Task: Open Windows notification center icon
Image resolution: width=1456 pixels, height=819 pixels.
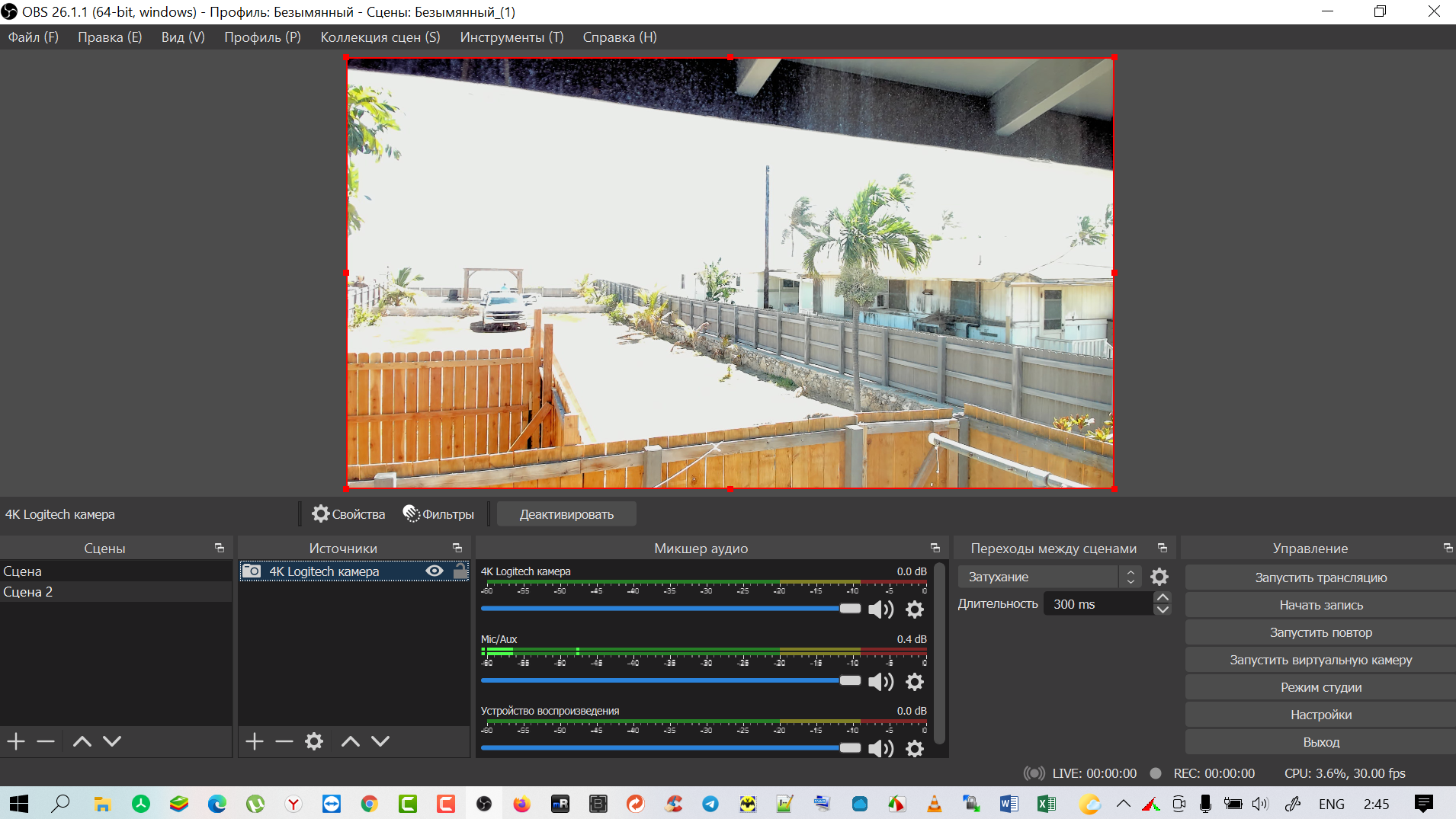Action: tap(1423, 804)
